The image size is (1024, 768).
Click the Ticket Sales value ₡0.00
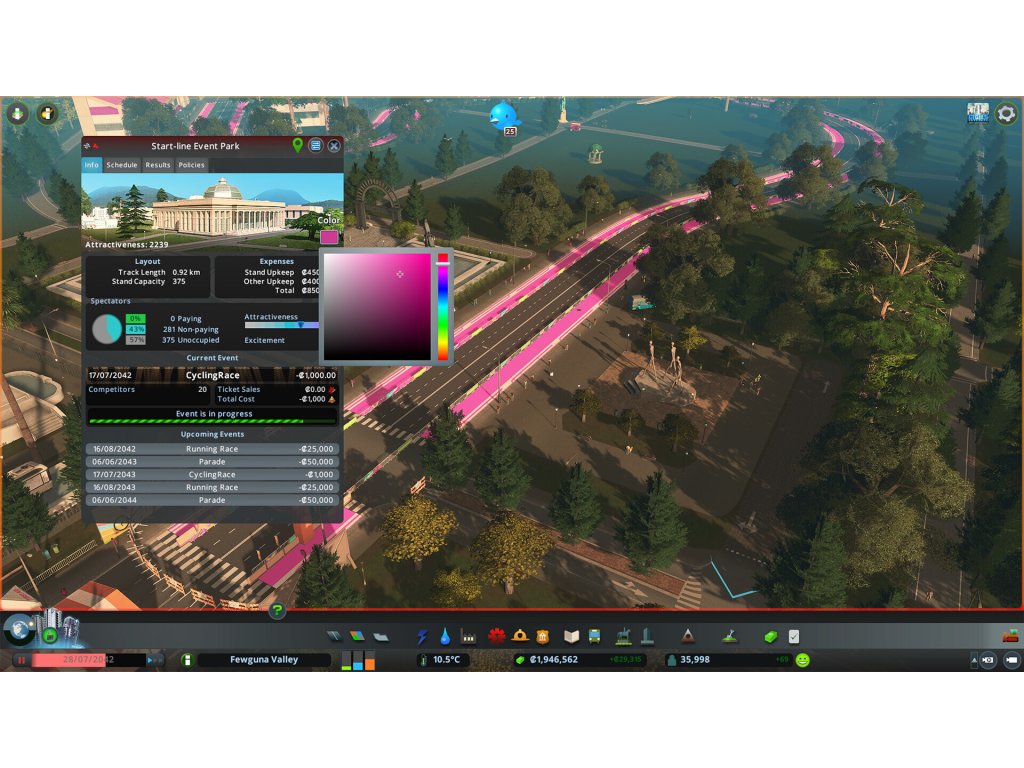tap(315, 389)
